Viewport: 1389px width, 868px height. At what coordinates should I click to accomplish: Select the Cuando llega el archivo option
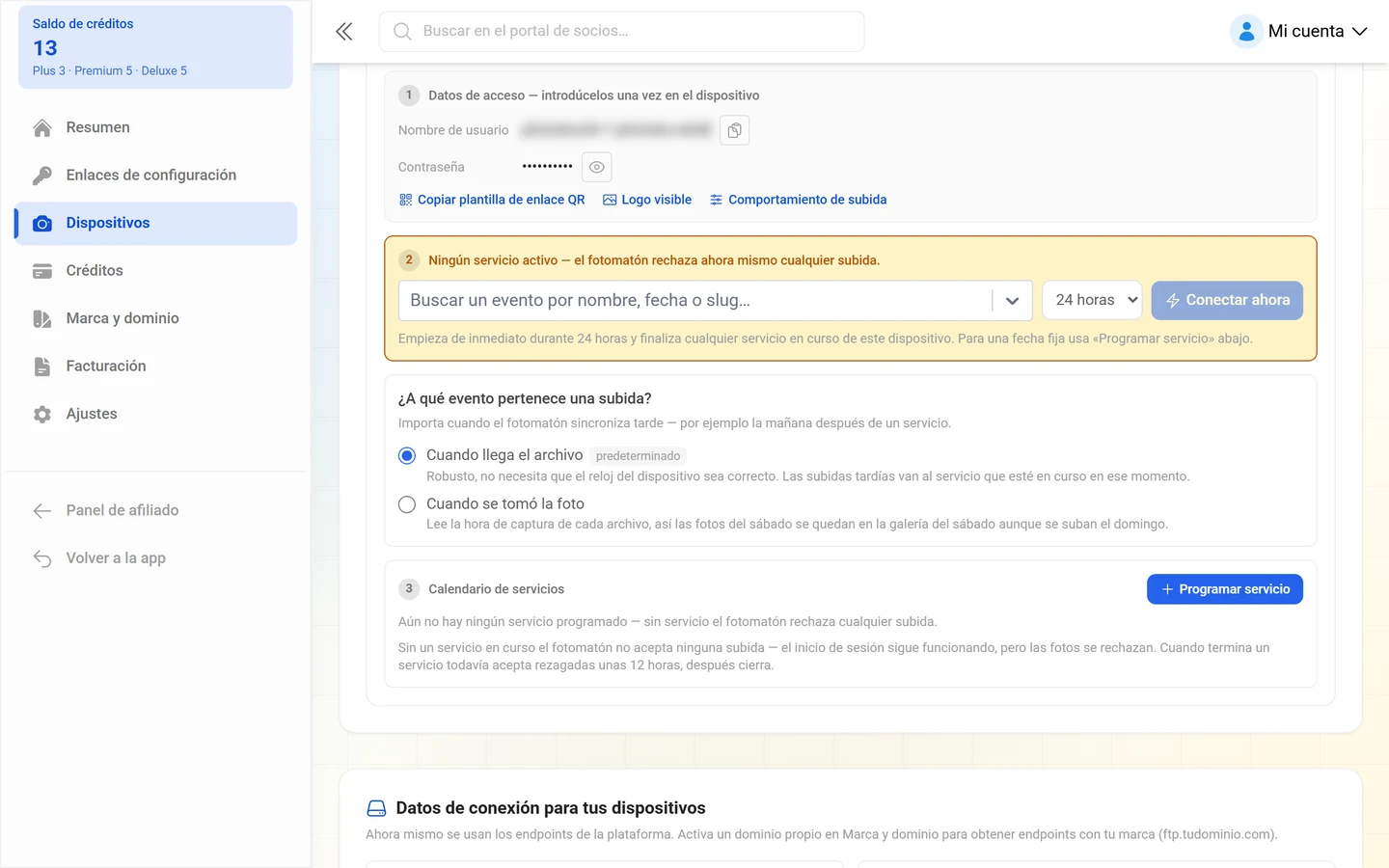407,455
